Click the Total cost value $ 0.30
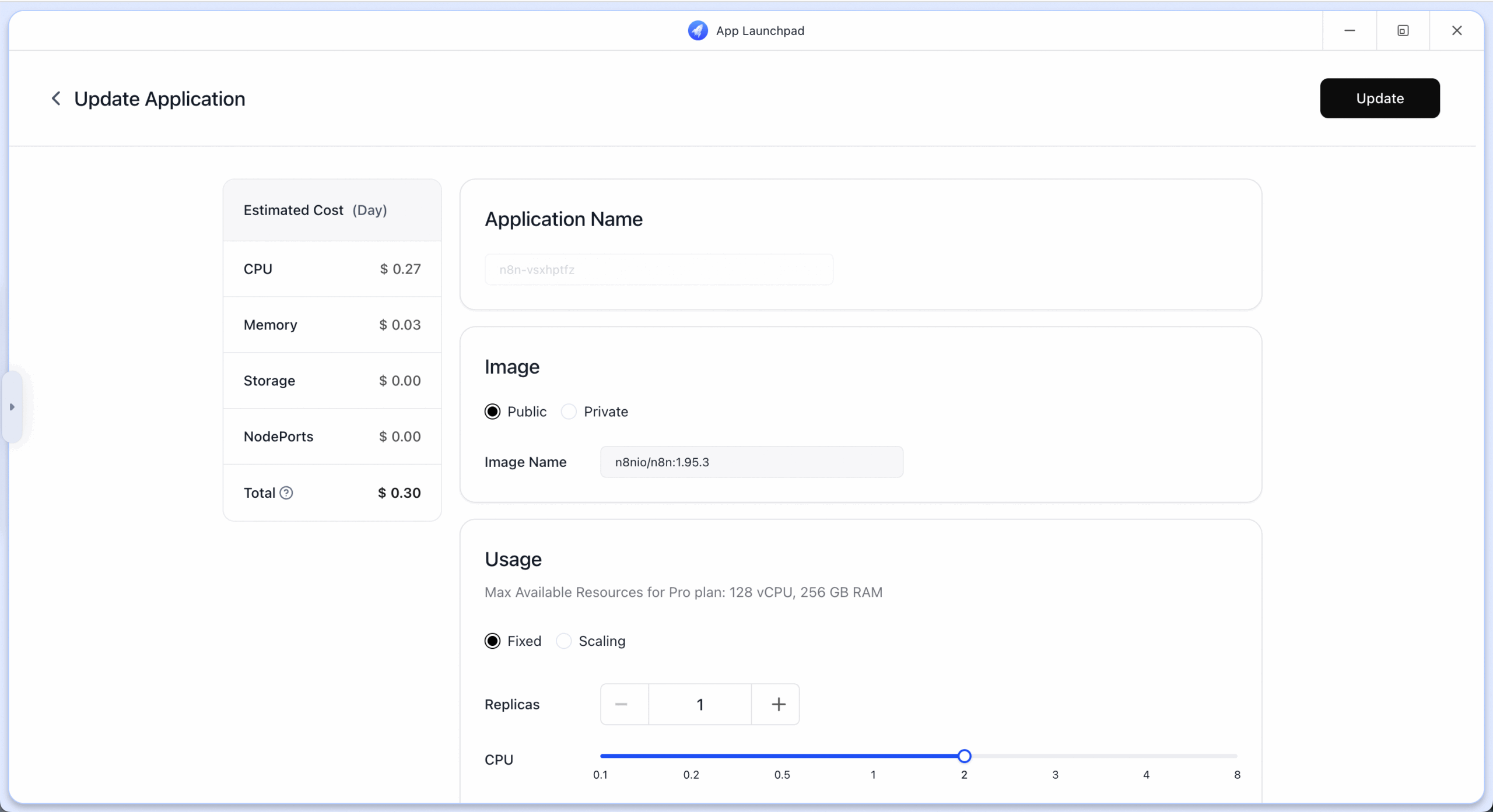Viewport: 1493px width, 812px height. [399, 493]
